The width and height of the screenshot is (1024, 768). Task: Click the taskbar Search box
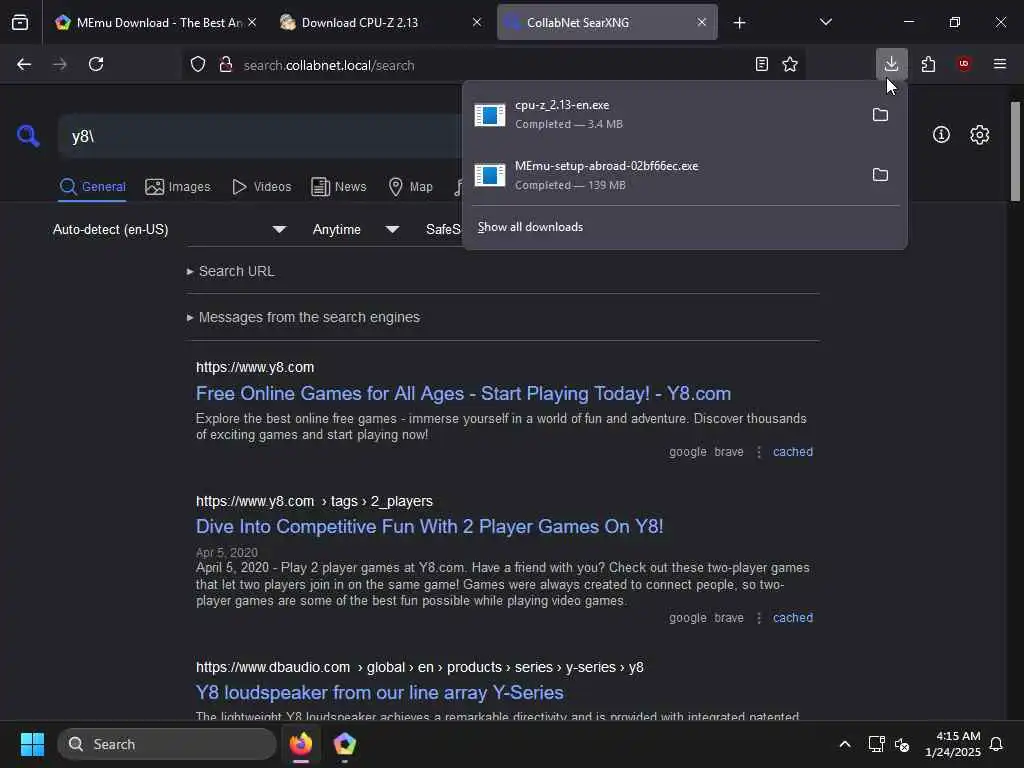(167, 744)
